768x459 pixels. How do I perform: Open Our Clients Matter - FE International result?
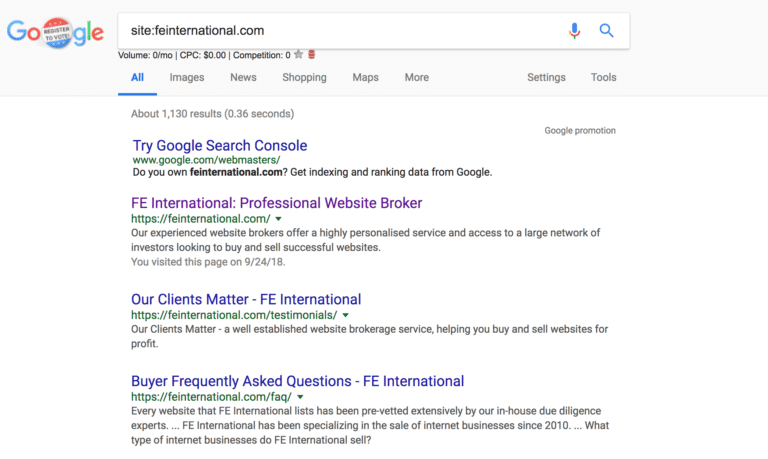click(x=246, y=299)
